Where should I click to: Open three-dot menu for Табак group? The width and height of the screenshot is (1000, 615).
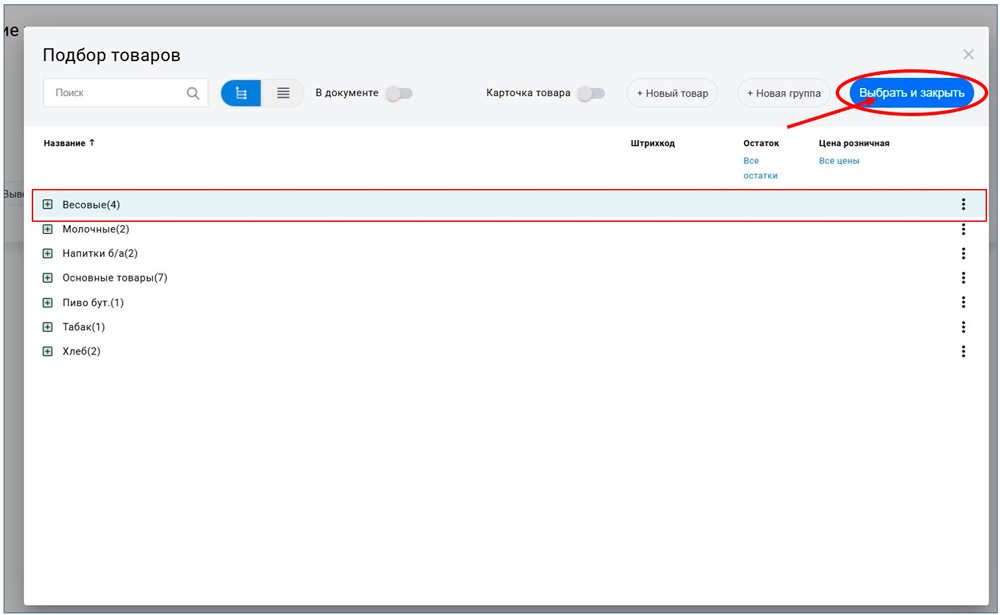pos(963,327)
